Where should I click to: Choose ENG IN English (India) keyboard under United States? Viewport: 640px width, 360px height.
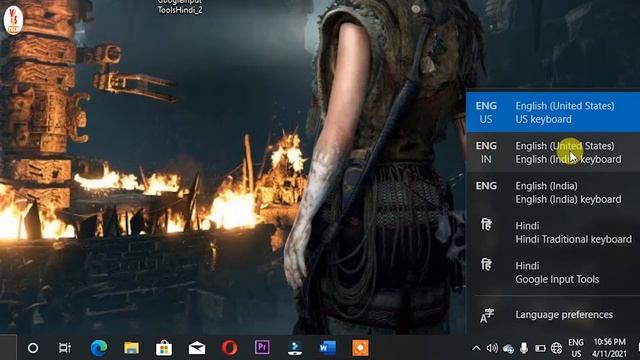[553, 152]
